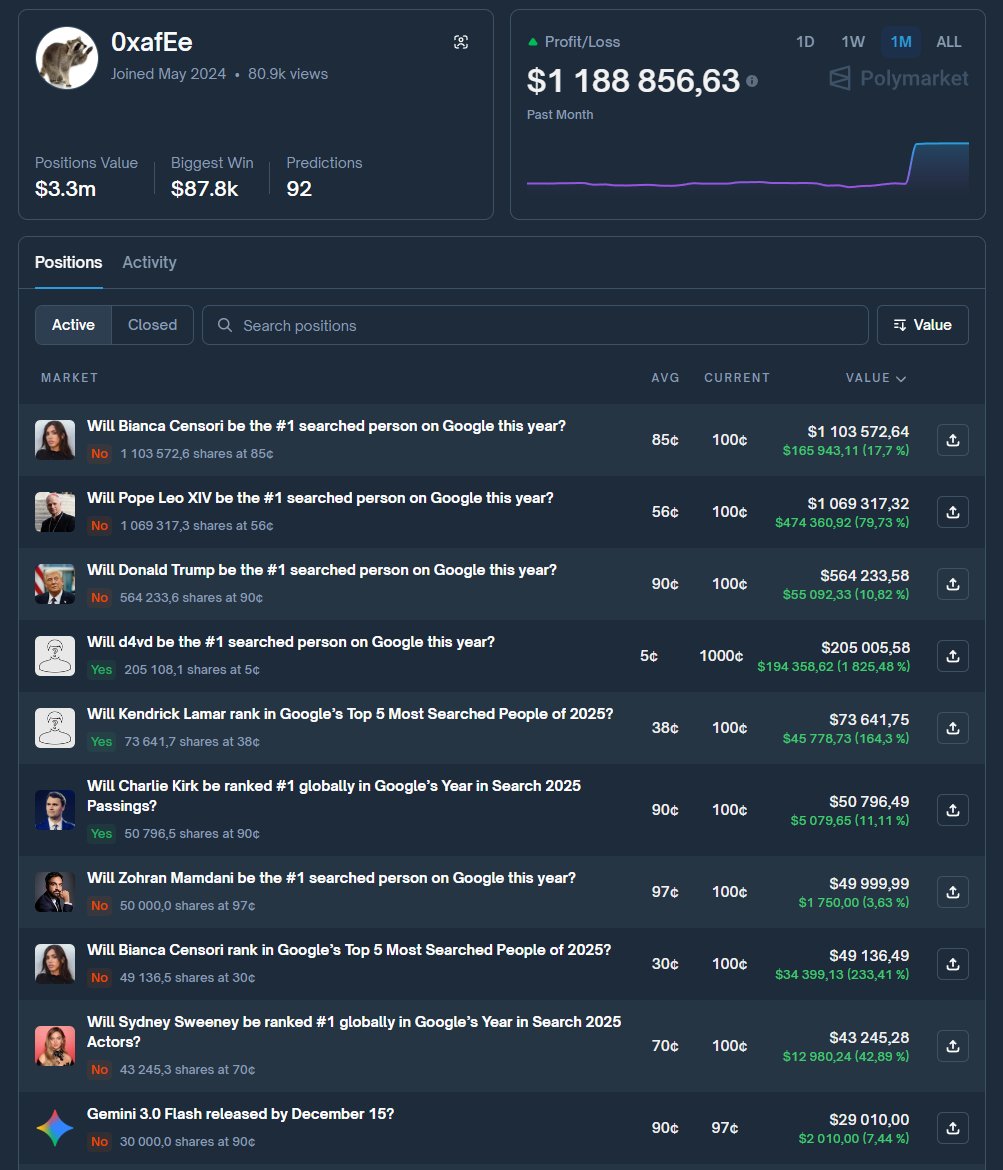
Task: Open Charlie Kirk Passings market
Action: (x=334, y=796)
